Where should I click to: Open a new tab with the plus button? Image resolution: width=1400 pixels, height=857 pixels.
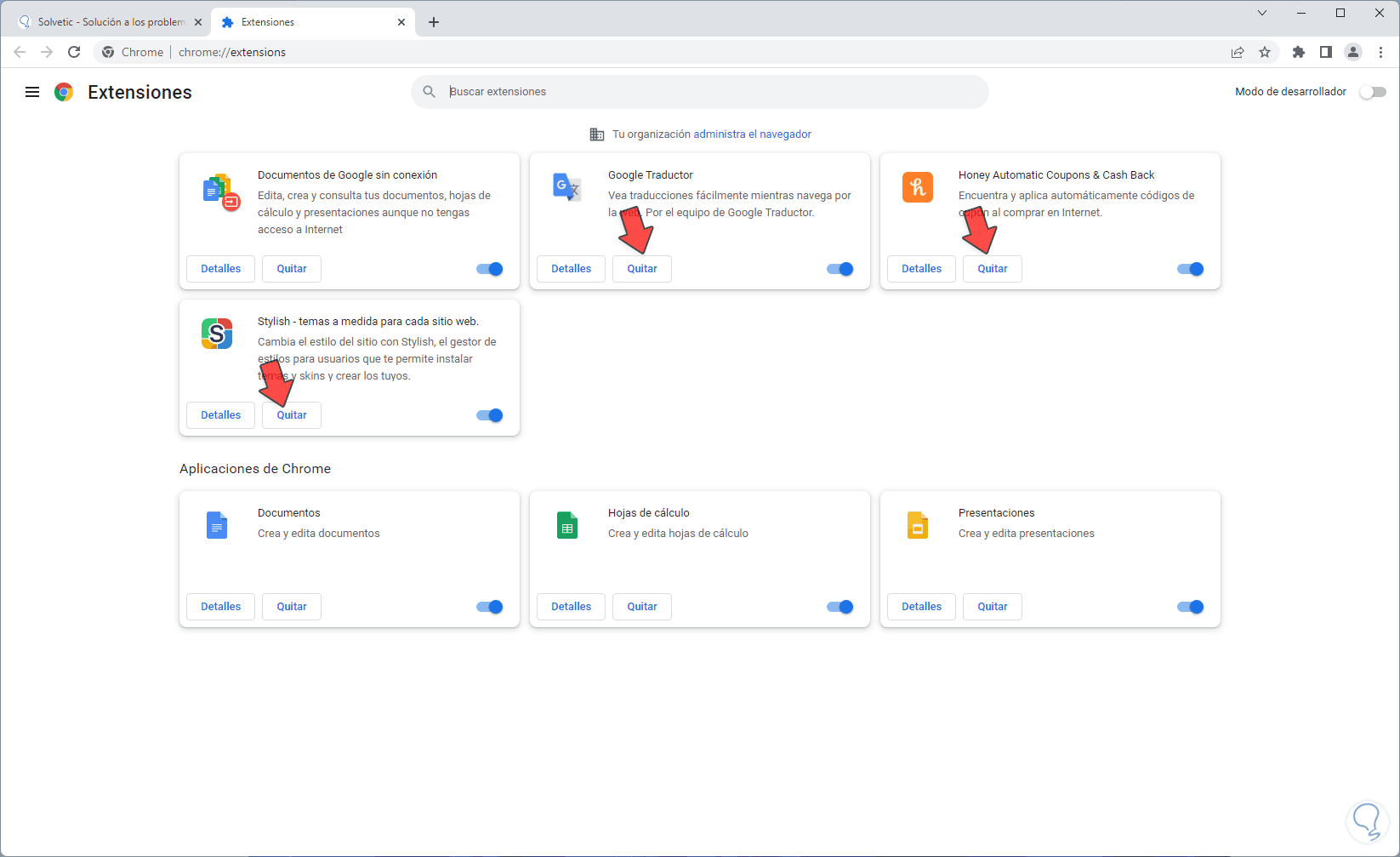[x=434, y=22]
